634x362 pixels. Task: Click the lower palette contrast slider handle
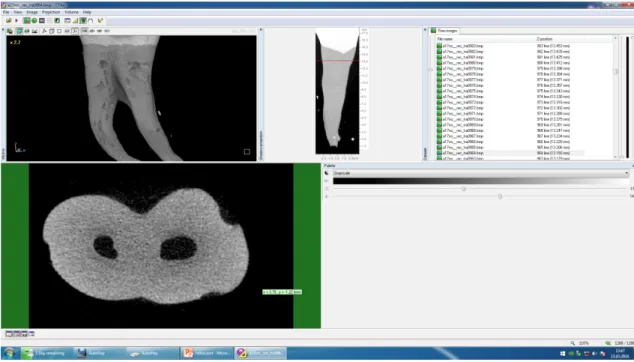[500, 196]
